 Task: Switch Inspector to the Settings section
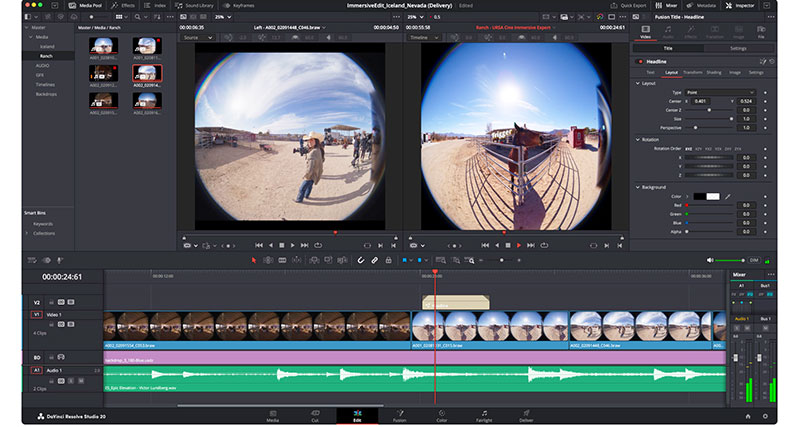pyautogui.click(x=738, y=48)
